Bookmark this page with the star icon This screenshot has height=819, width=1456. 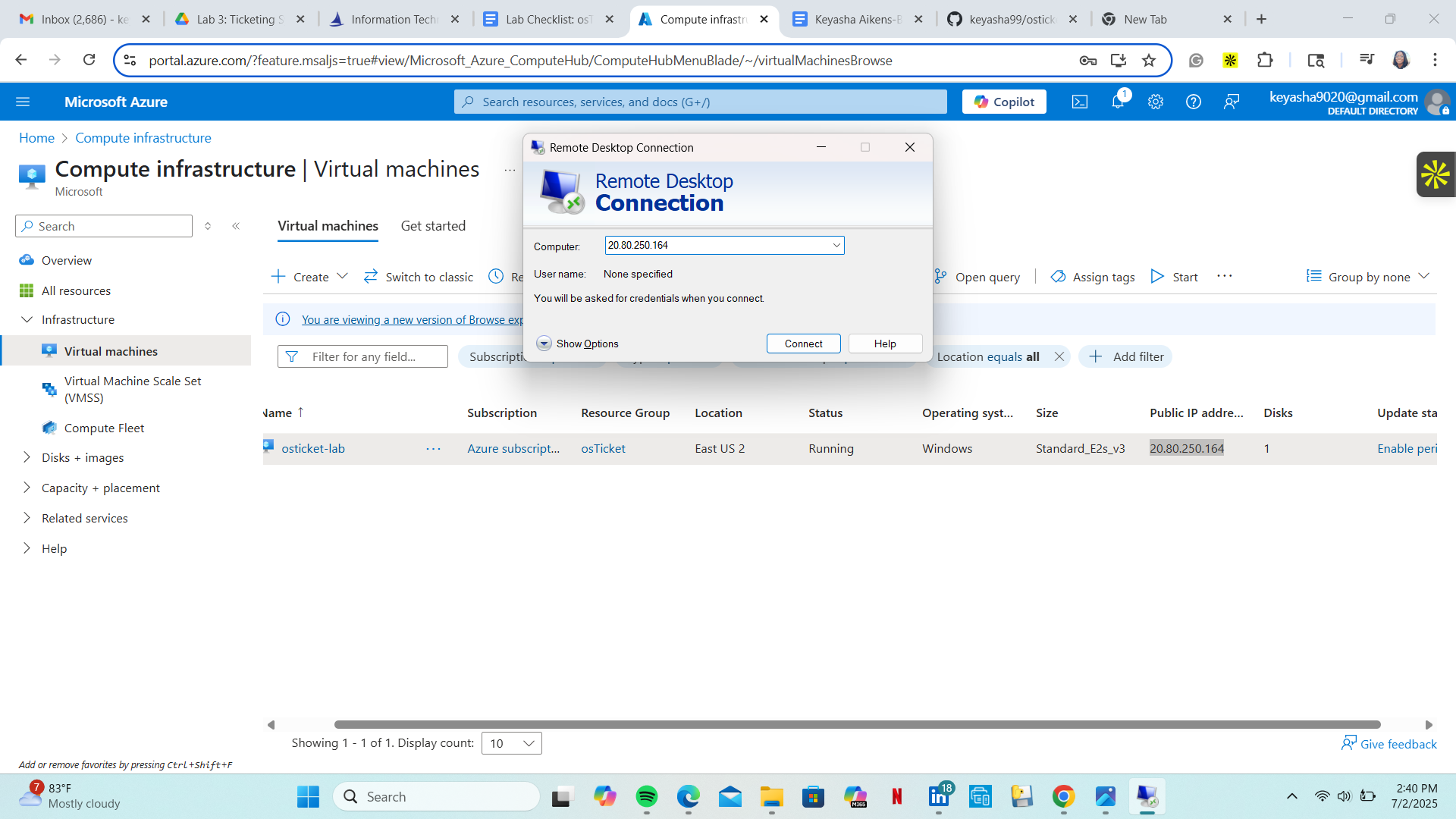click(x=1149, y=60)
